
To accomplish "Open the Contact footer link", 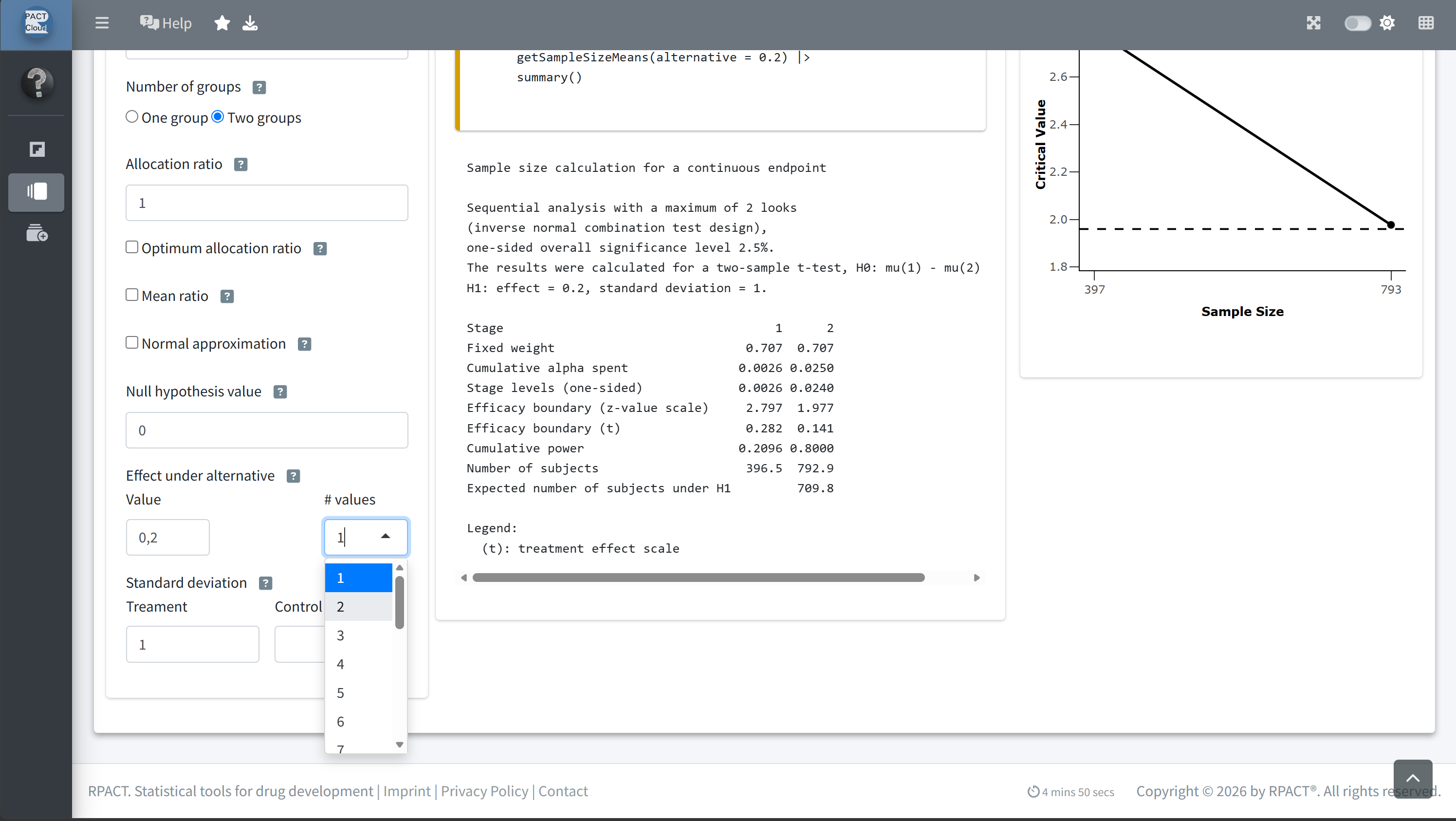I will pos(563,791).
